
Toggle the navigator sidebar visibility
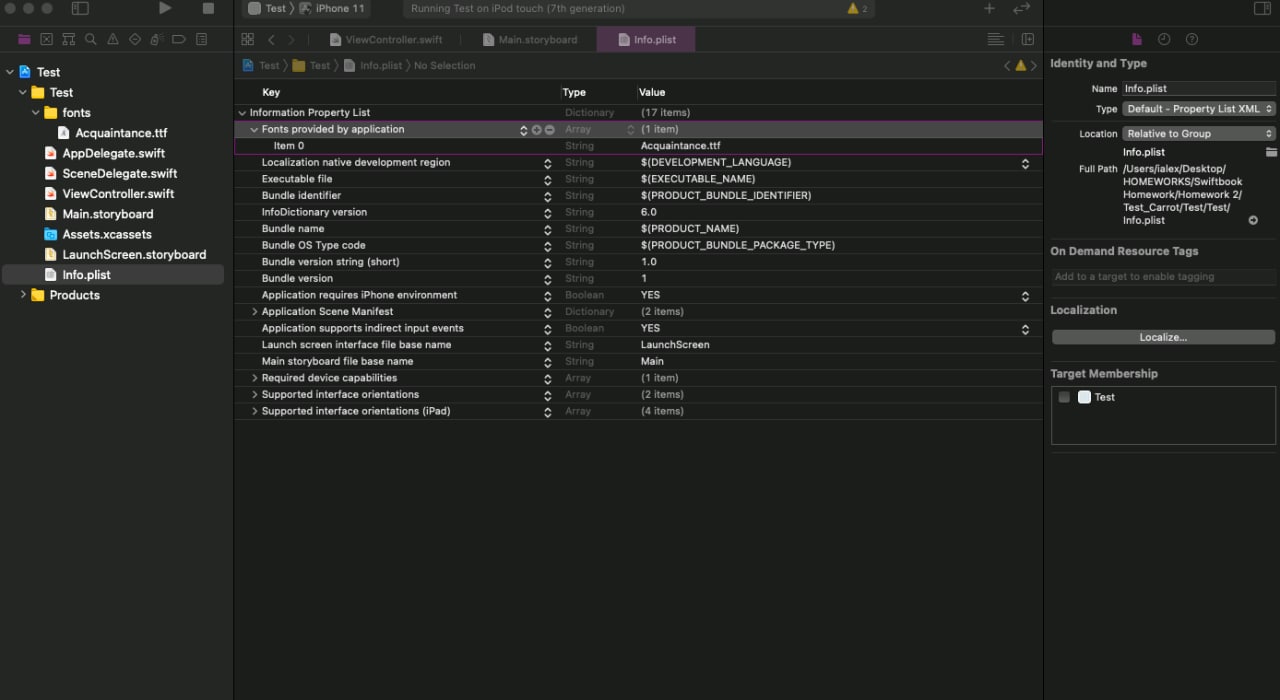[x=80, y=8]
